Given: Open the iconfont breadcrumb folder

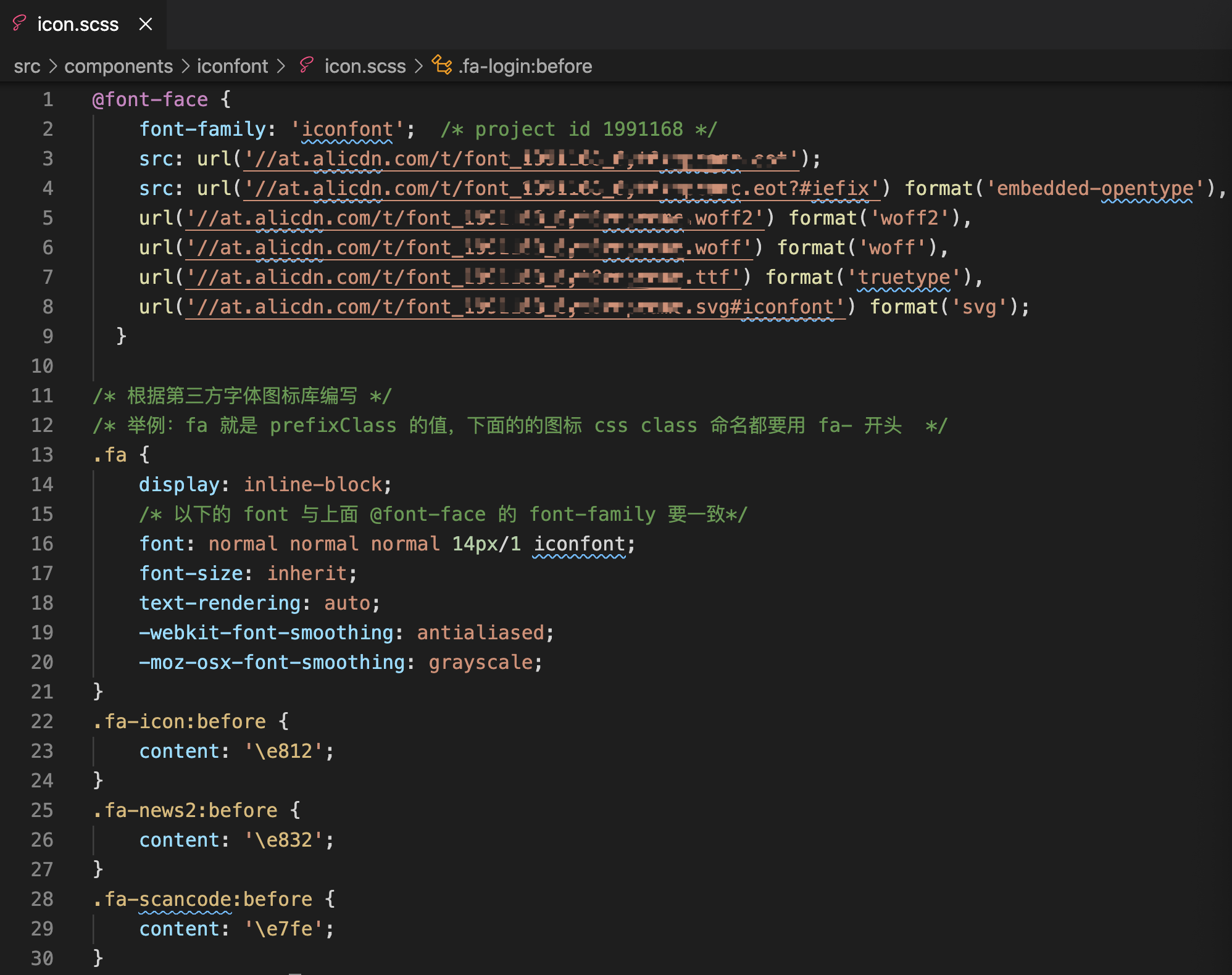Looking at the screenshot, I should tap(232, 66).
